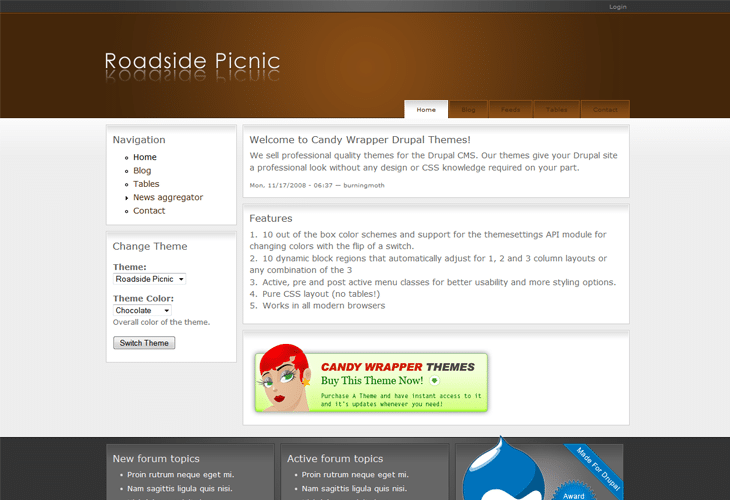Go to the Tables tab

coord(556,109)
